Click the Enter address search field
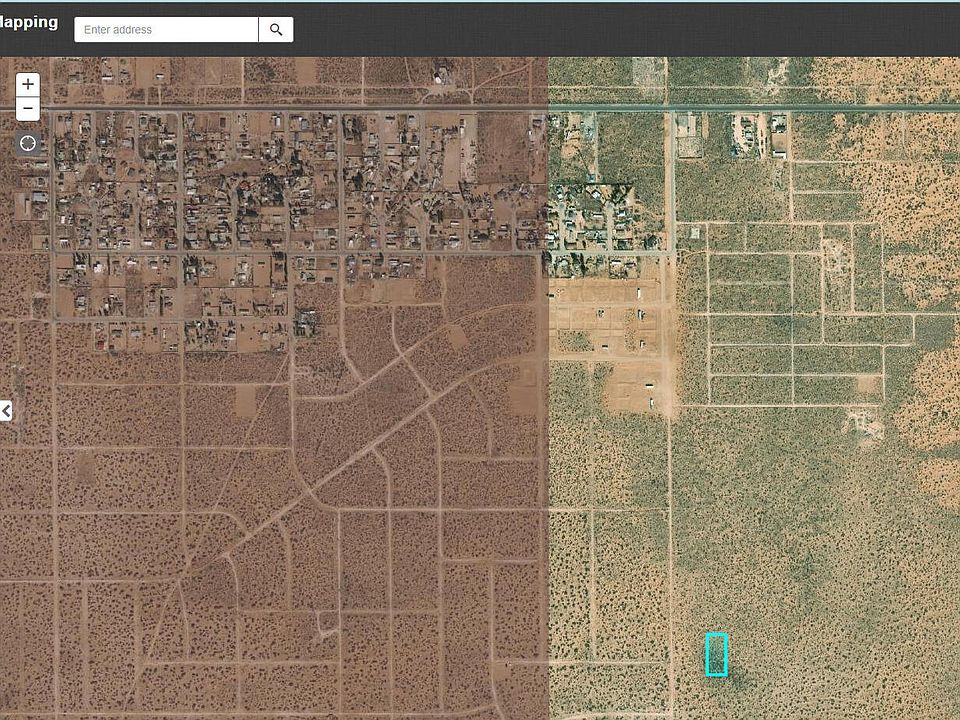The height and width of the screenshot is (720, 960). [x=166, y=29]
